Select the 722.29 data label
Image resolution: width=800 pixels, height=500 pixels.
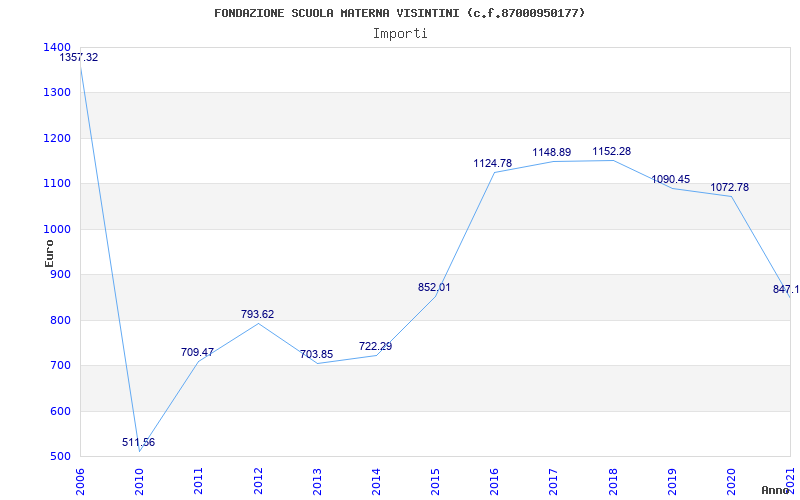pyautogui.click(x=376, y=346)
